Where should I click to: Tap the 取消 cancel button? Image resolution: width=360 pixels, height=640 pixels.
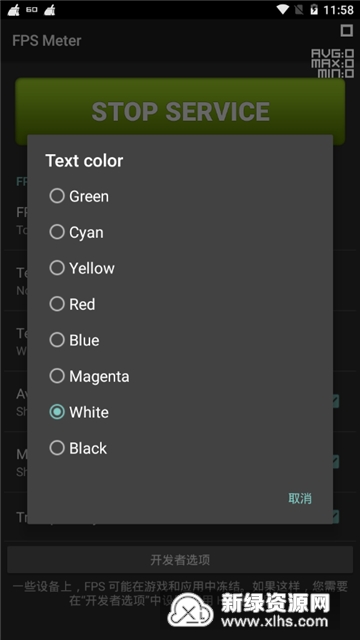pos(300,498)
